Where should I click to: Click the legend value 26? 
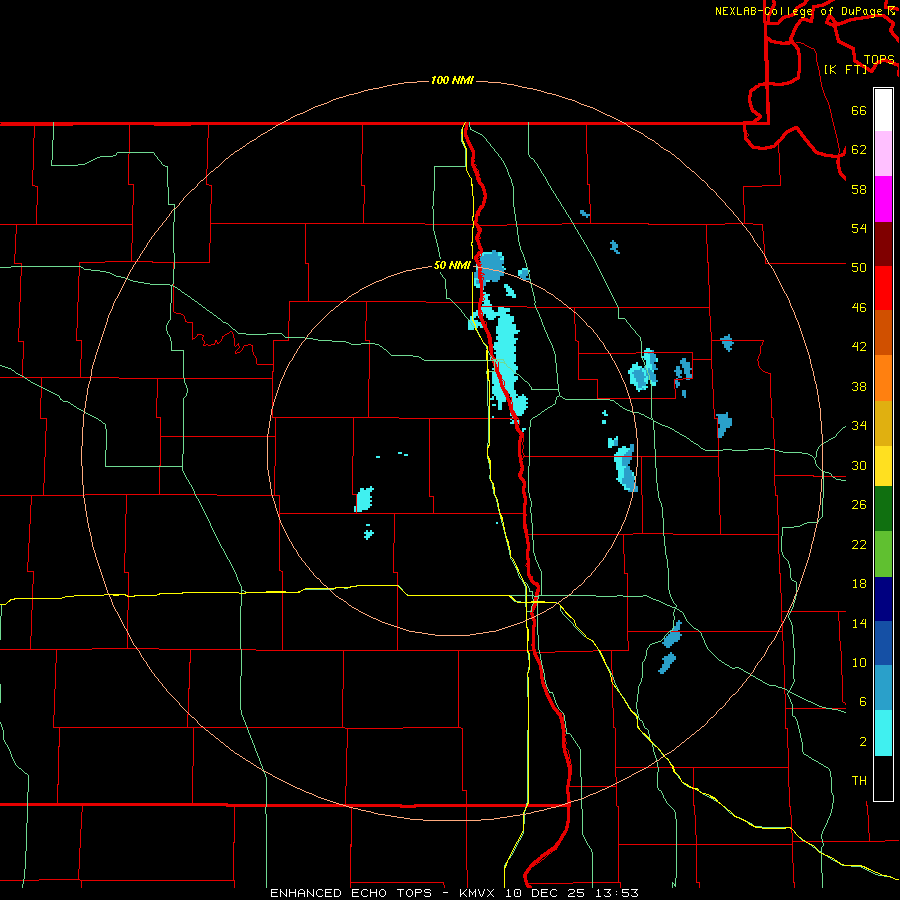point(859,505)
